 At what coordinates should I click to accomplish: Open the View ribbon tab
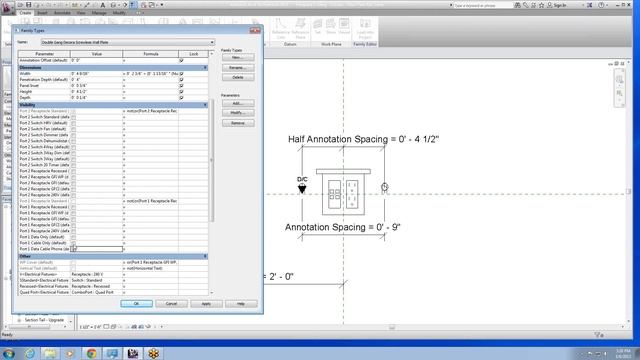tap(81, 13)
